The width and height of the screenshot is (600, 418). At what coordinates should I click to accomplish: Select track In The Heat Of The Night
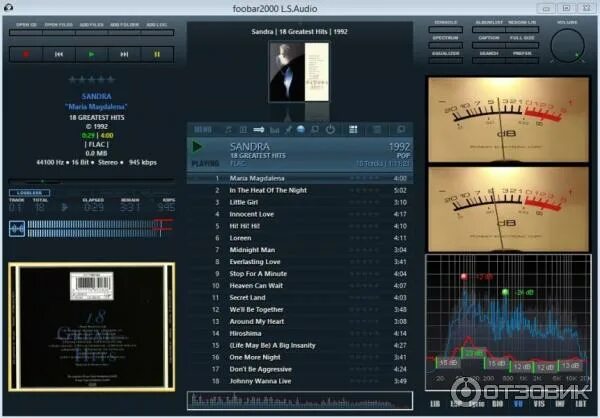coord(300,190)
